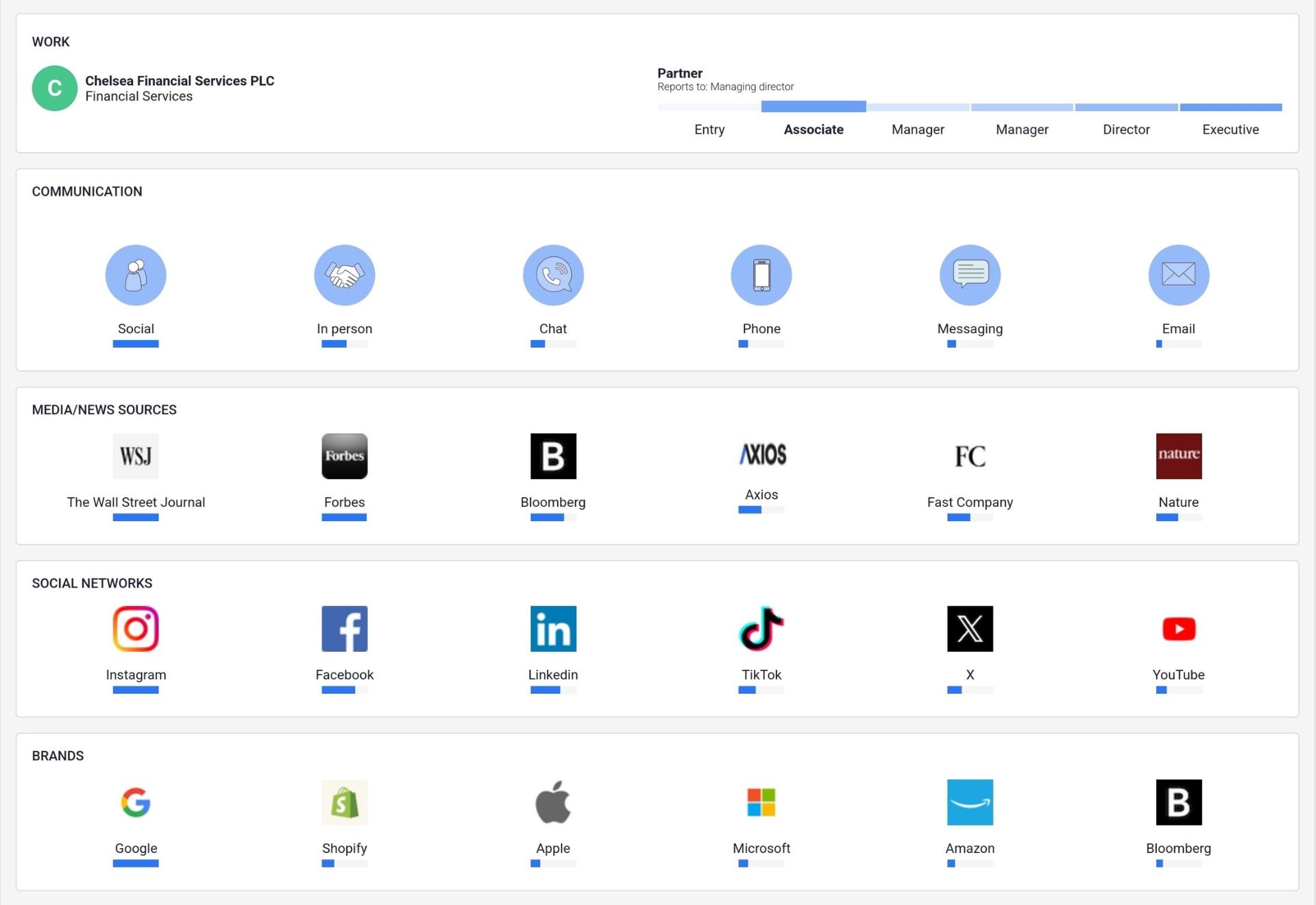Click the Amazon brand logo
This screenshot has width=1316, height=905.
[x=969, y=802]
